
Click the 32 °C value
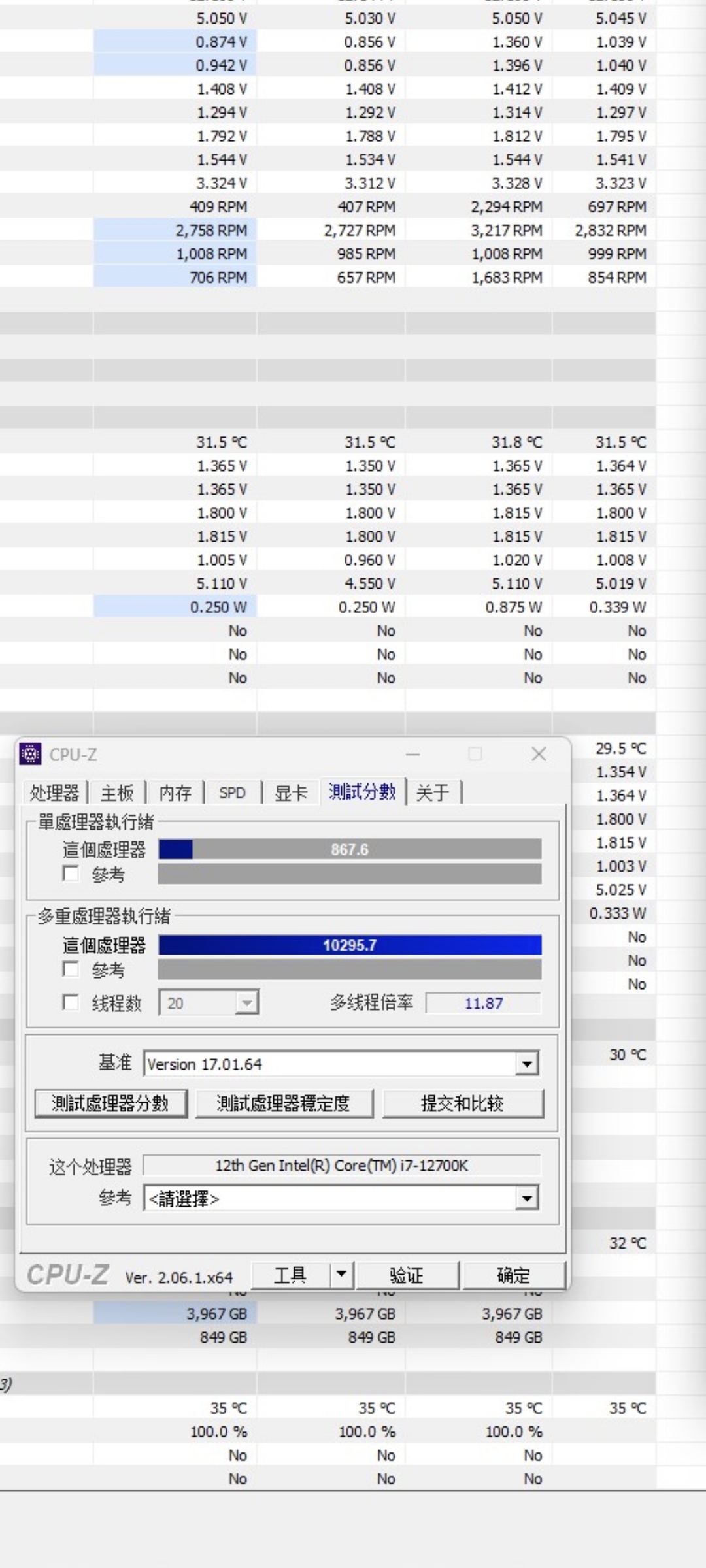628,1243
